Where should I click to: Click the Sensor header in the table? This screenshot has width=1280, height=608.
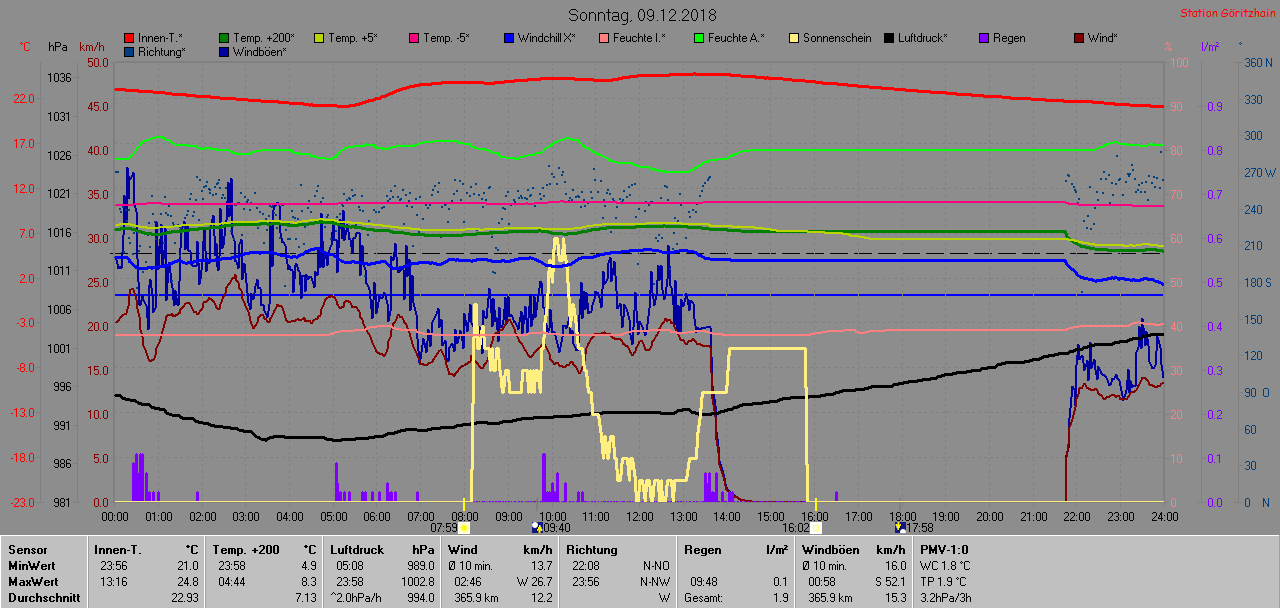click(28, 550)
